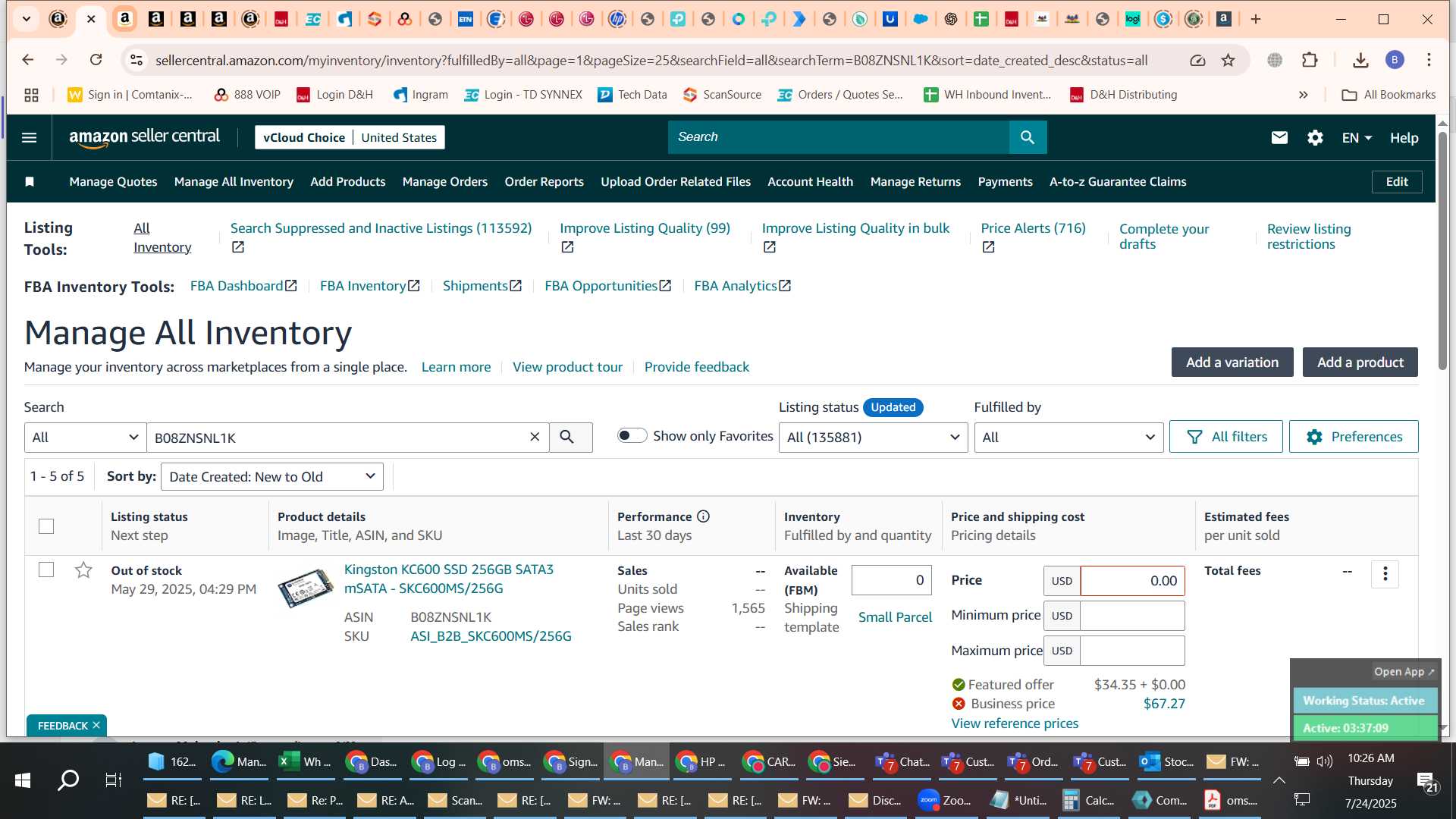
Task: Open Manage Quotes menu item
Action: point(113,181)
